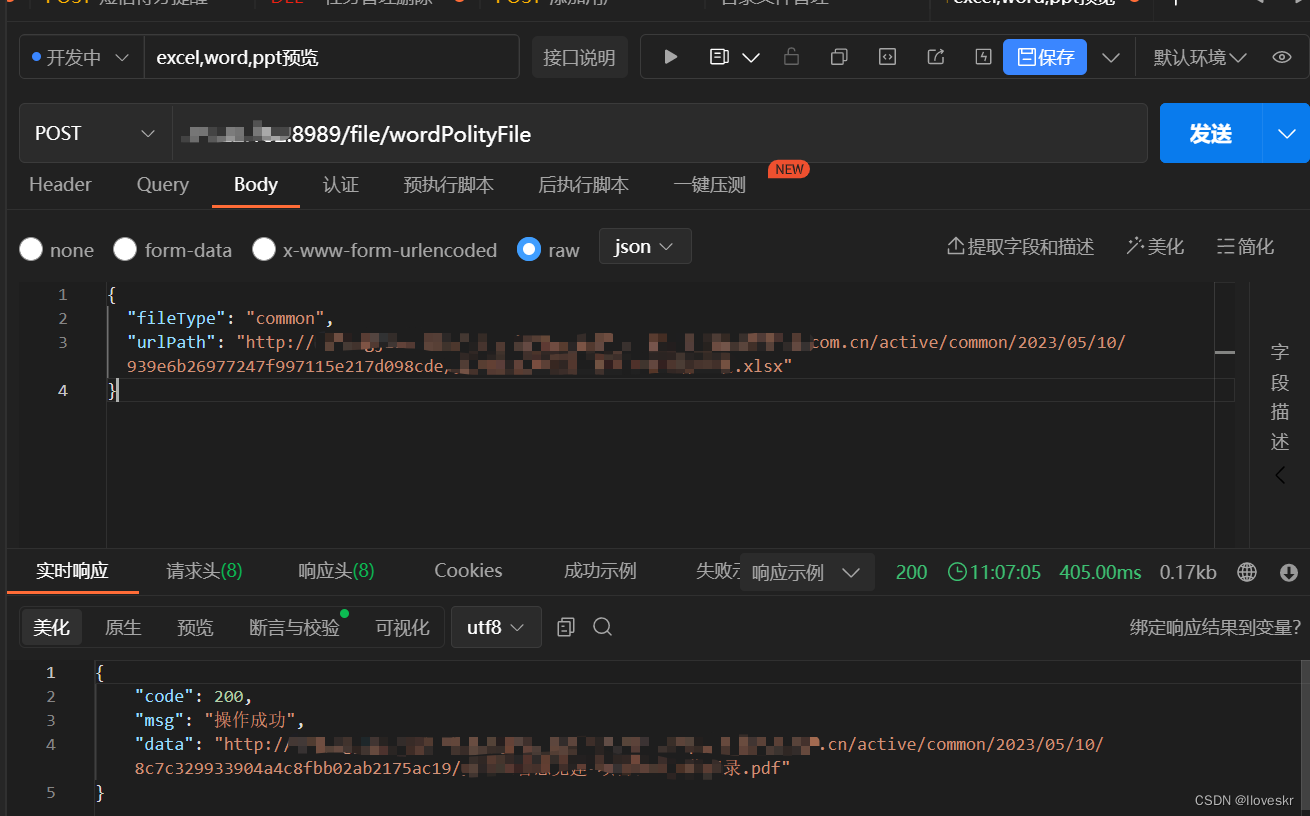
Task: Open the 响应头(8) tab
Action: (336, 571)
